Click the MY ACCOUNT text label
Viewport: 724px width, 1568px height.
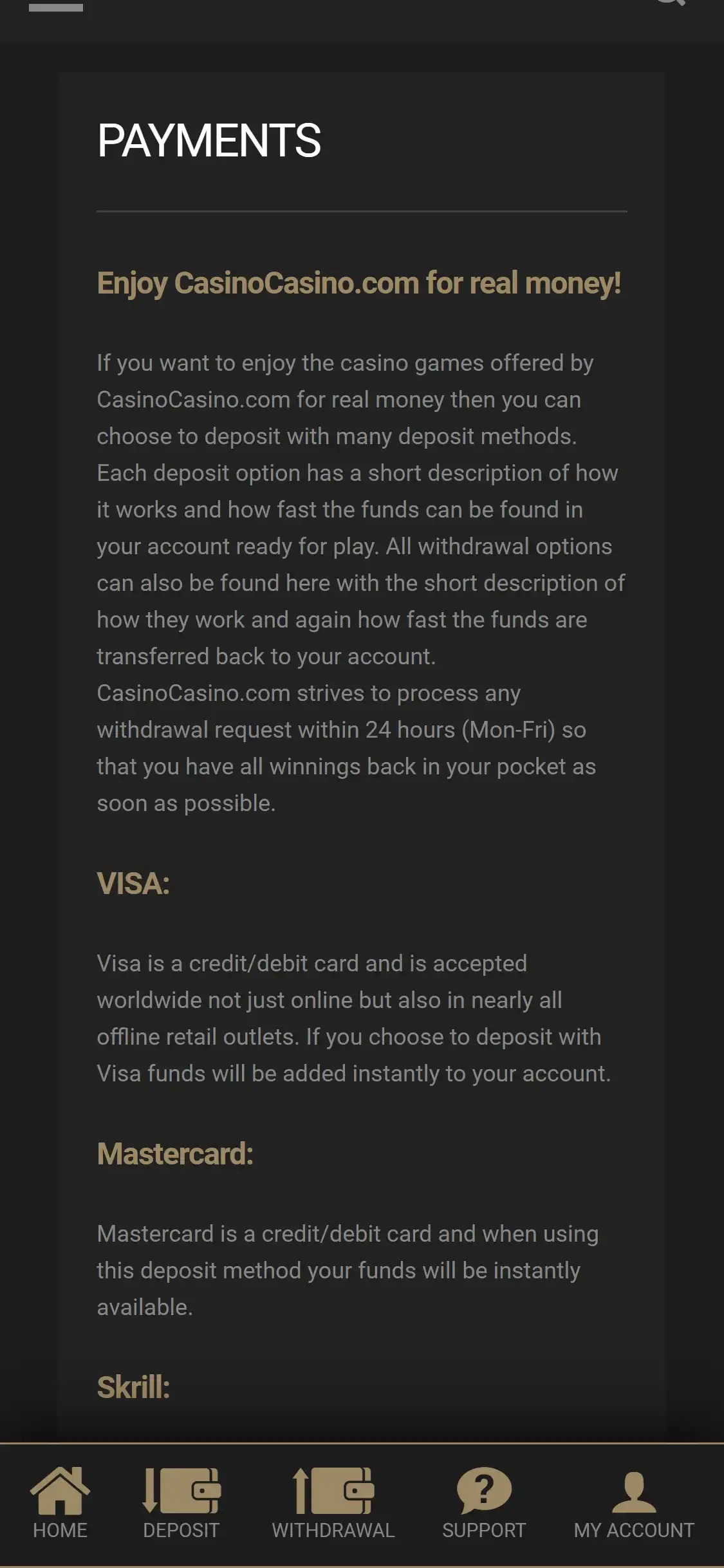tap(634, 1530)
